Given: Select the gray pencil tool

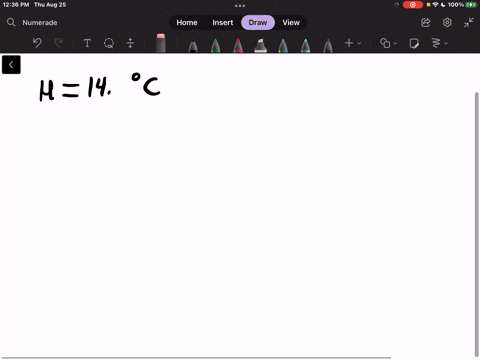Looking at the screenshot, I should [x=328, y=46].
